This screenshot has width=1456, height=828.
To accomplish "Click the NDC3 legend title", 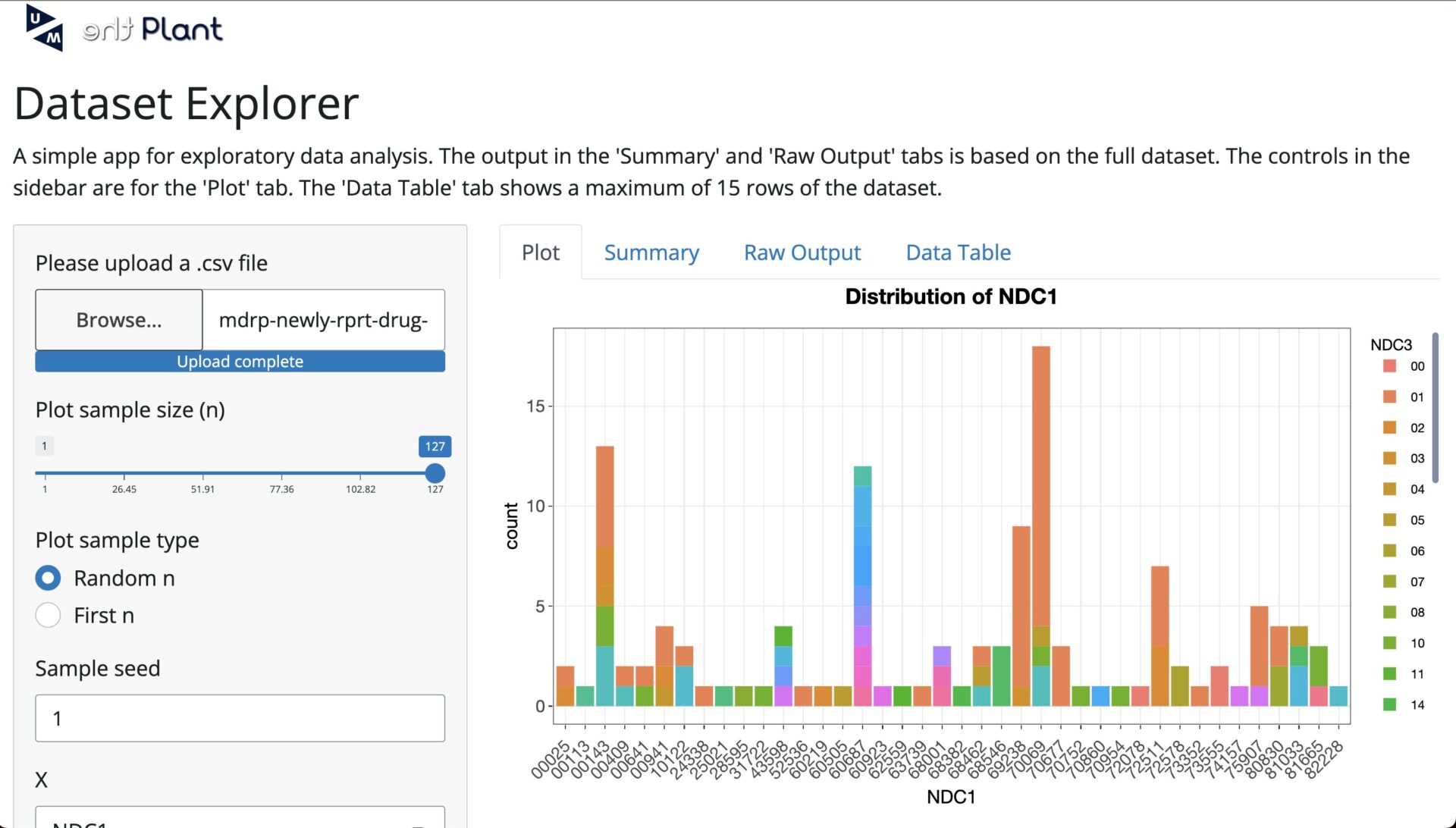I will [1391, 345].
